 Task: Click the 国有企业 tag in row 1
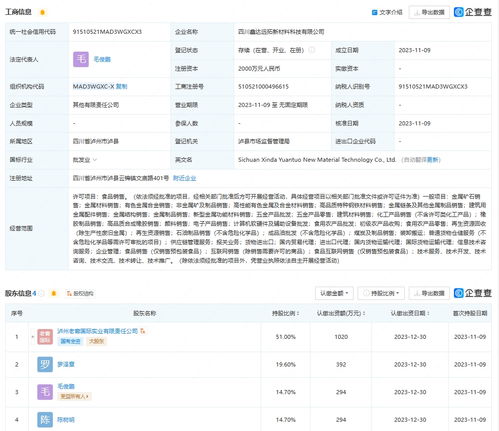(70, 341)
